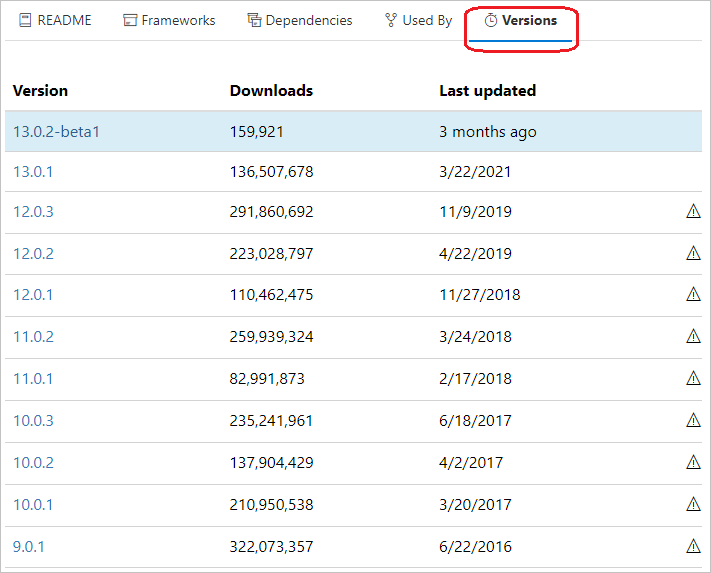Click download count 82,991,873
The image size is (711, 573).
point(267,379)
